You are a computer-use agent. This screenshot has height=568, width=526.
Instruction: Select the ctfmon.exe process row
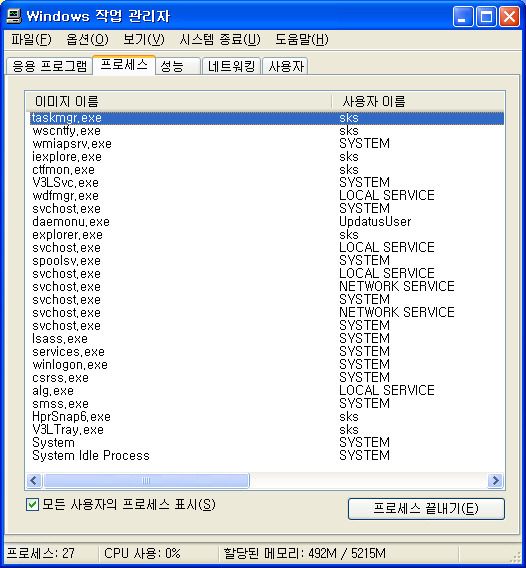click(267, 170)
